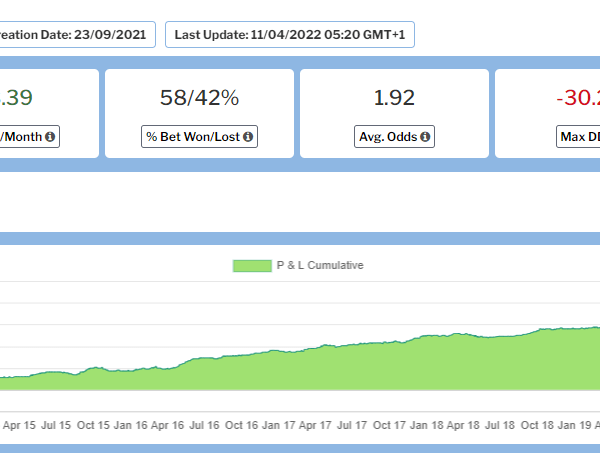Screen dimensions: 600x464
Task: Click the info icon beside /Month label
Action: [x=50, y=137]
